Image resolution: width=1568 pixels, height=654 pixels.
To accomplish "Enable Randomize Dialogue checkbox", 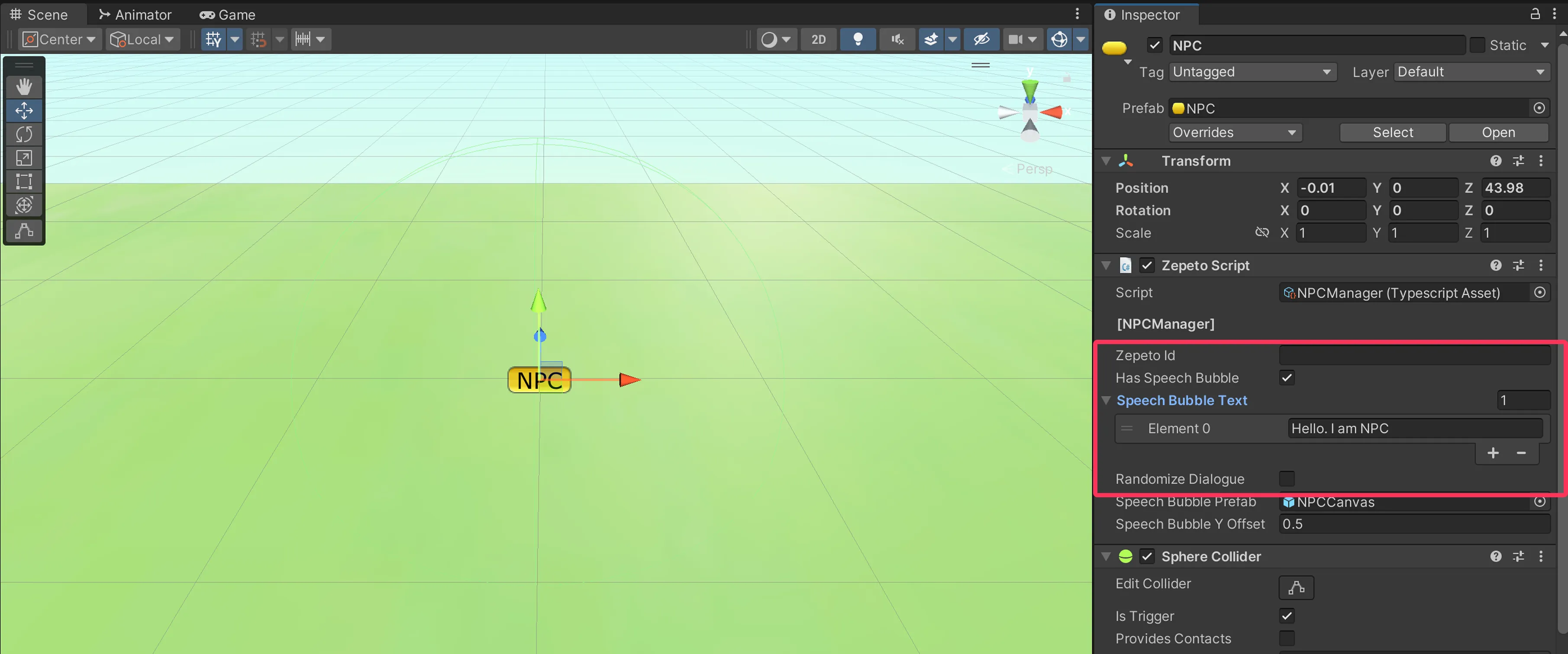I will click(1286, 479).
